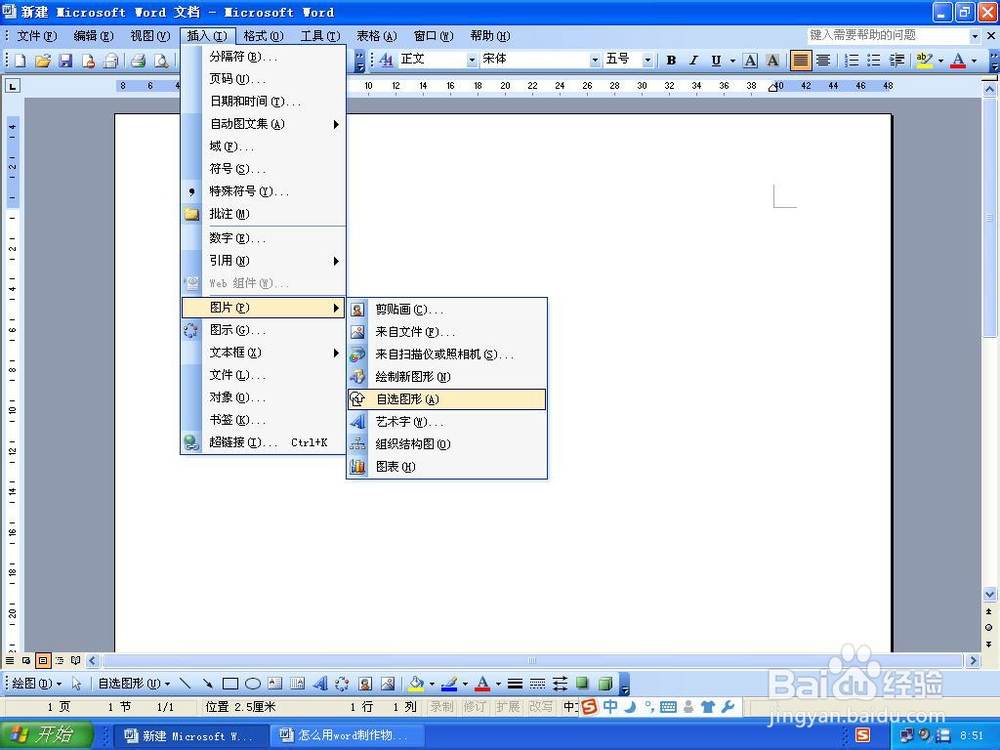
Task: Select the object pointer arrow tool
Action: [x=77, y=684]
